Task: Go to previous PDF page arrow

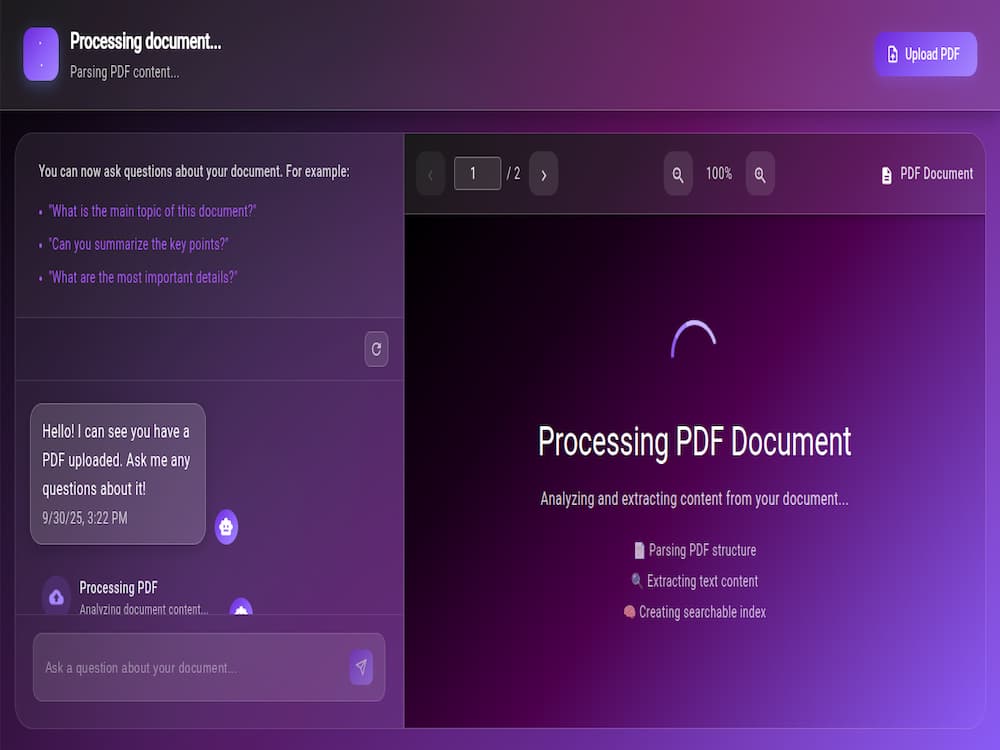Action: tap(430, 174)
